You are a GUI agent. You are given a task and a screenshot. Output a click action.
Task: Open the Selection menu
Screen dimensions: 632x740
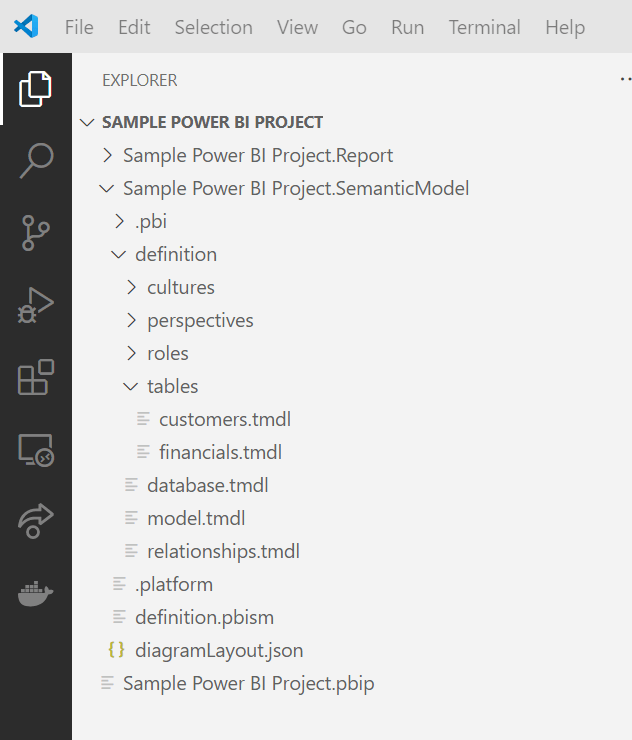(x=213, y=27)
